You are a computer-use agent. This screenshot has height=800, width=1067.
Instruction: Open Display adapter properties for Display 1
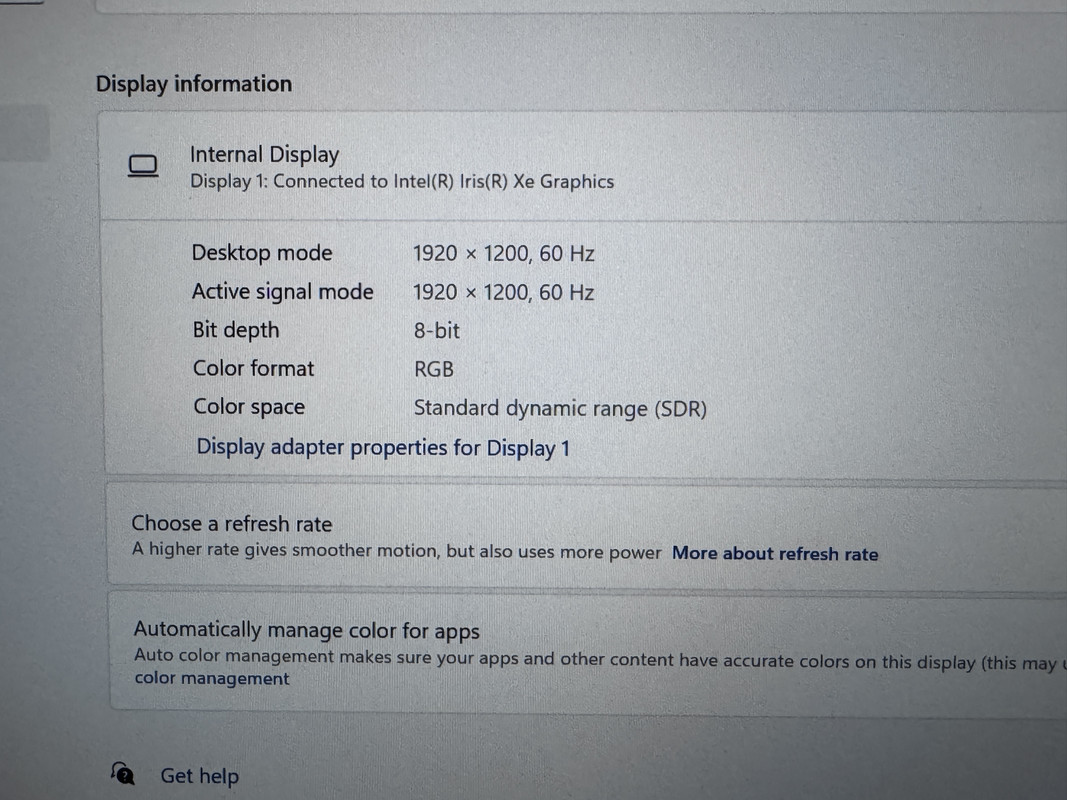383,447
